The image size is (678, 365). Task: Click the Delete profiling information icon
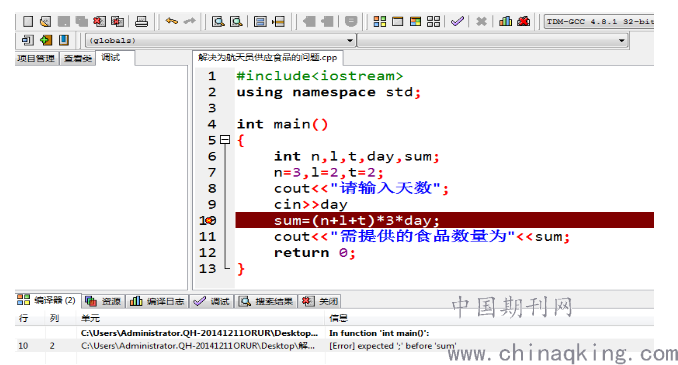(523, 21)
